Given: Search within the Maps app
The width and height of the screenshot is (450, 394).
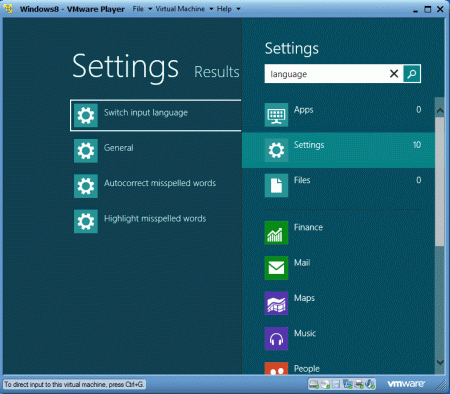Looking at the screenshot, I should 276,303.
